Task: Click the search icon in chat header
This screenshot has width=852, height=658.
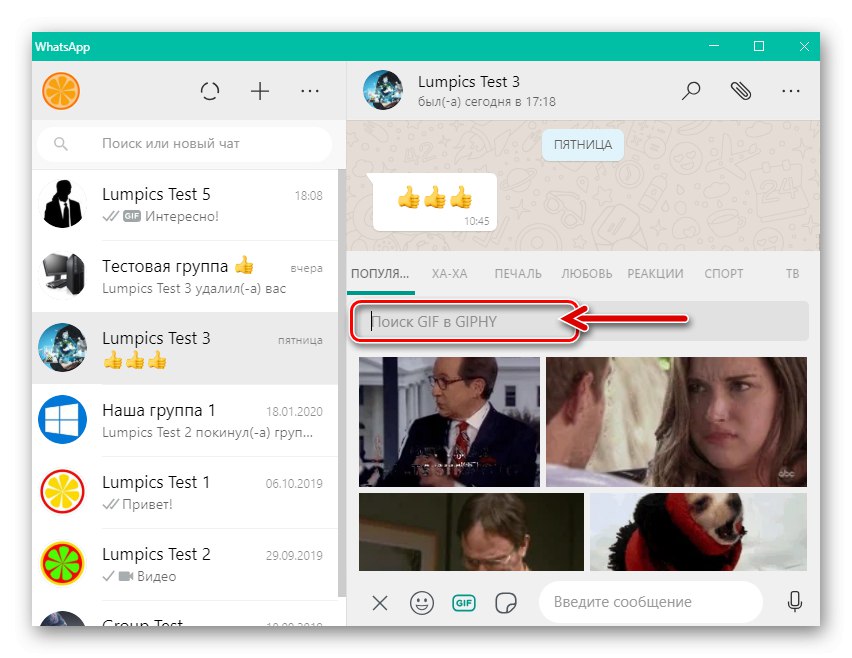Action: [x=690, y=90]
